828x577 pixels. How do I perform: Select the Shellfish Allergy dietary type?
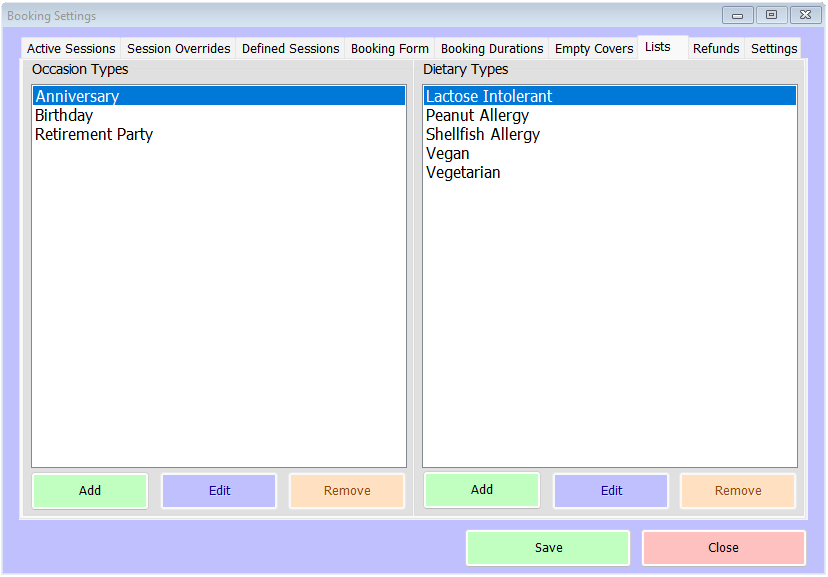coord(483,134)
